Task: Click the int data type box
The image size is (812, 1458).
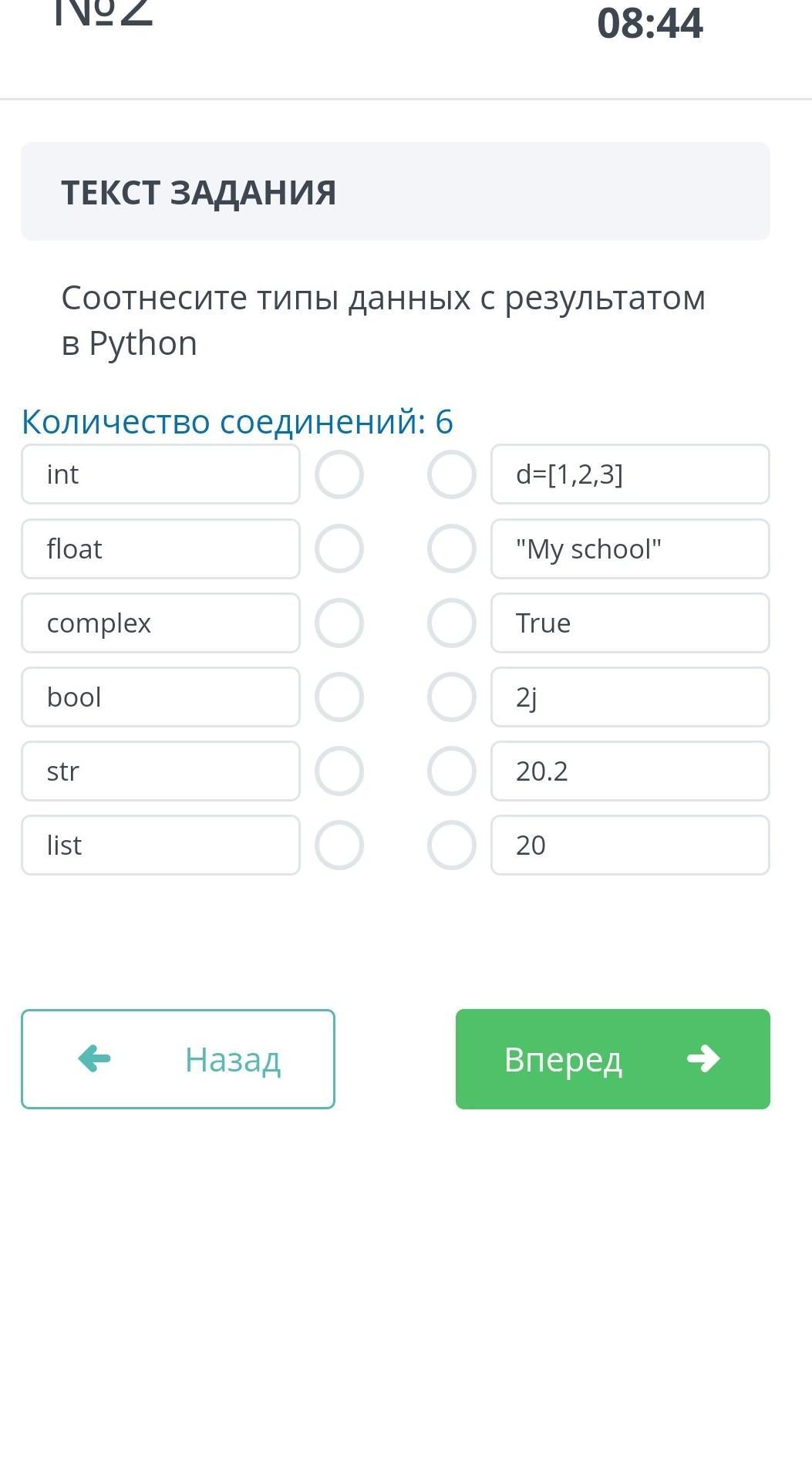Action: [160, 474]
